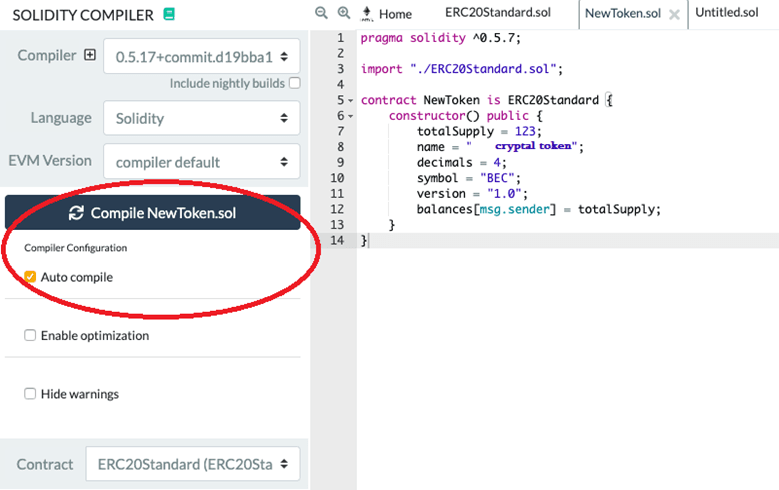The height and width of the screenshot is (490, 779).
Task: Click the Compile NewToken.sol button
Action: pyautogui.click(x=153, y=212)
